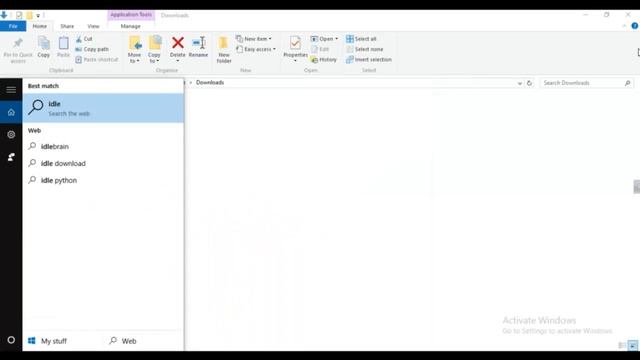Create a New folder from the ribbon
640x360 pixels.
[x=224, y=49]
